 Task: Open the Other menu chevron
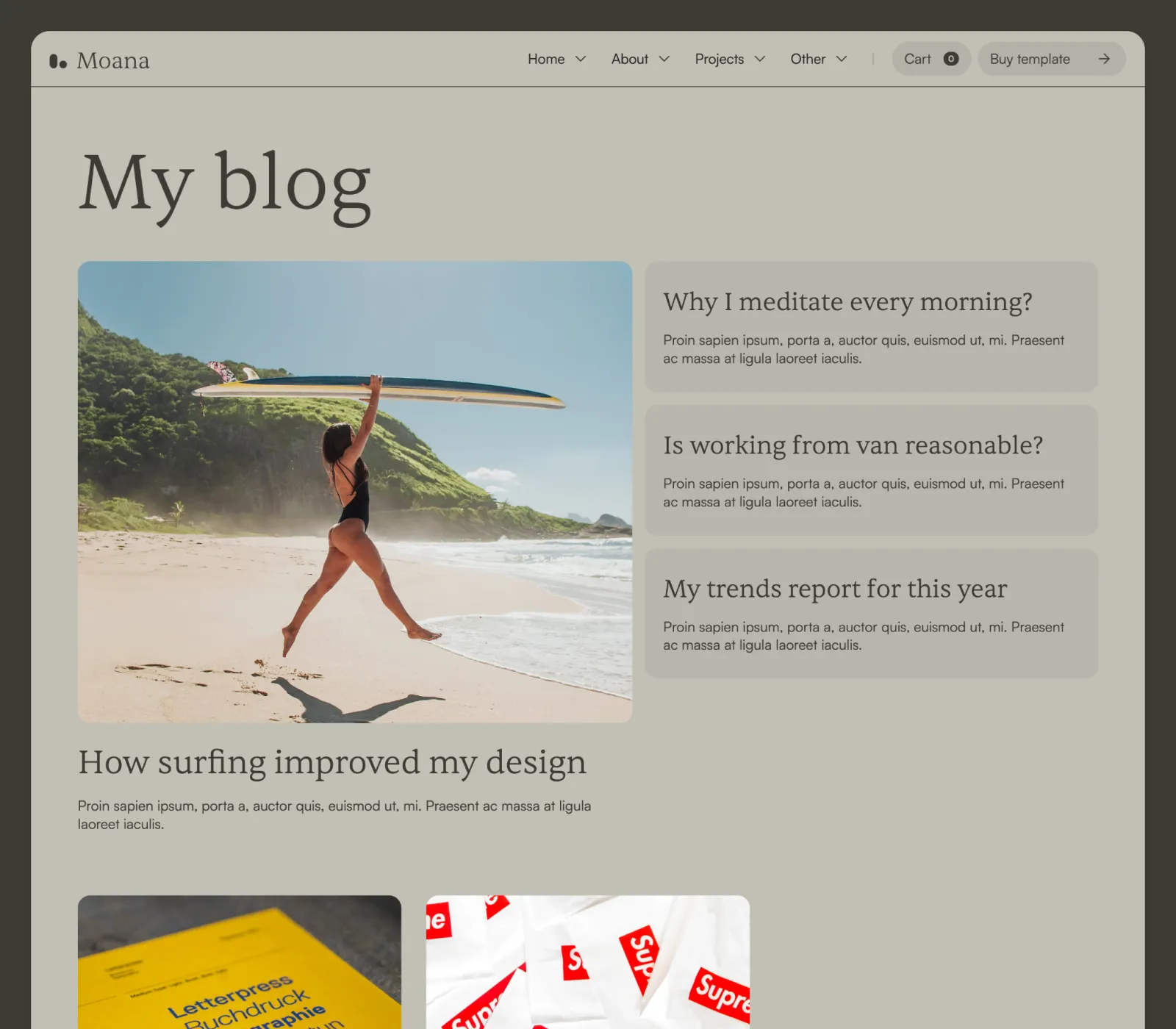842,59
